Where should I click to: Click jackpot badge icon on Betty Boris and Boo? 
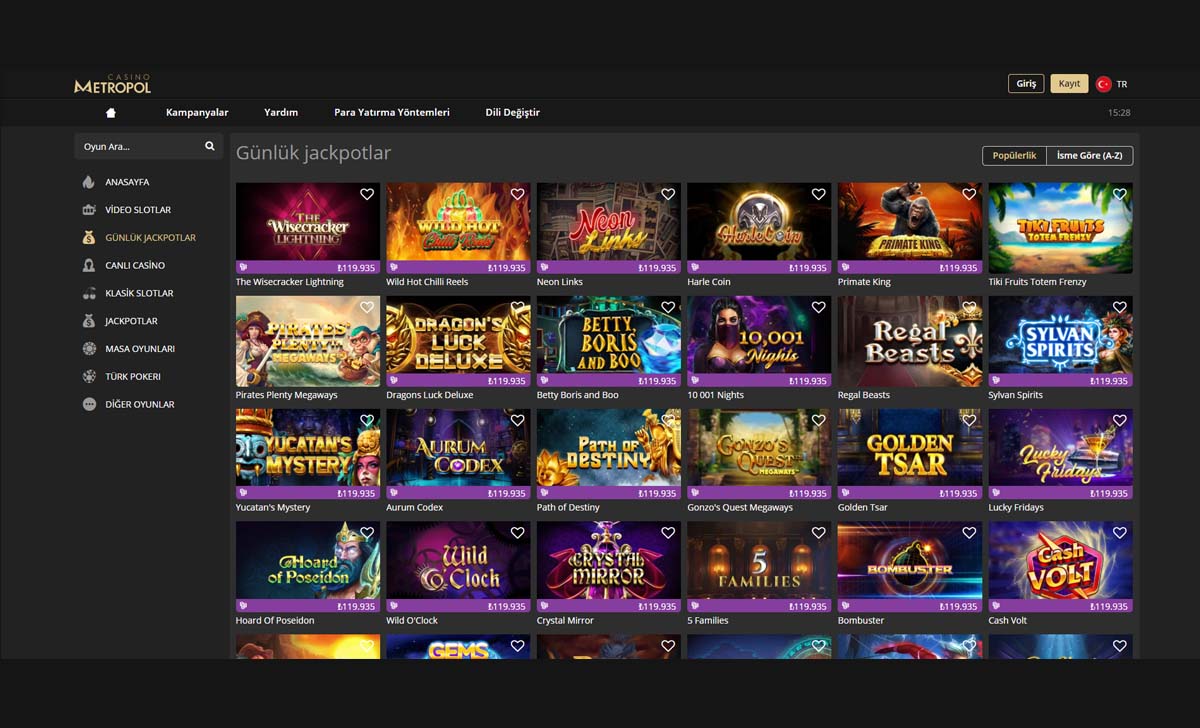pyautogui.click(x=544, y=381)
